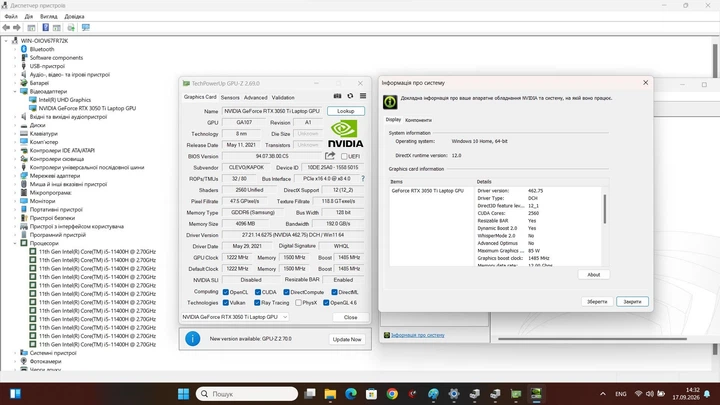
Task: Toggle the Ray Tracing checkbox
Action: tap(257, 303)
